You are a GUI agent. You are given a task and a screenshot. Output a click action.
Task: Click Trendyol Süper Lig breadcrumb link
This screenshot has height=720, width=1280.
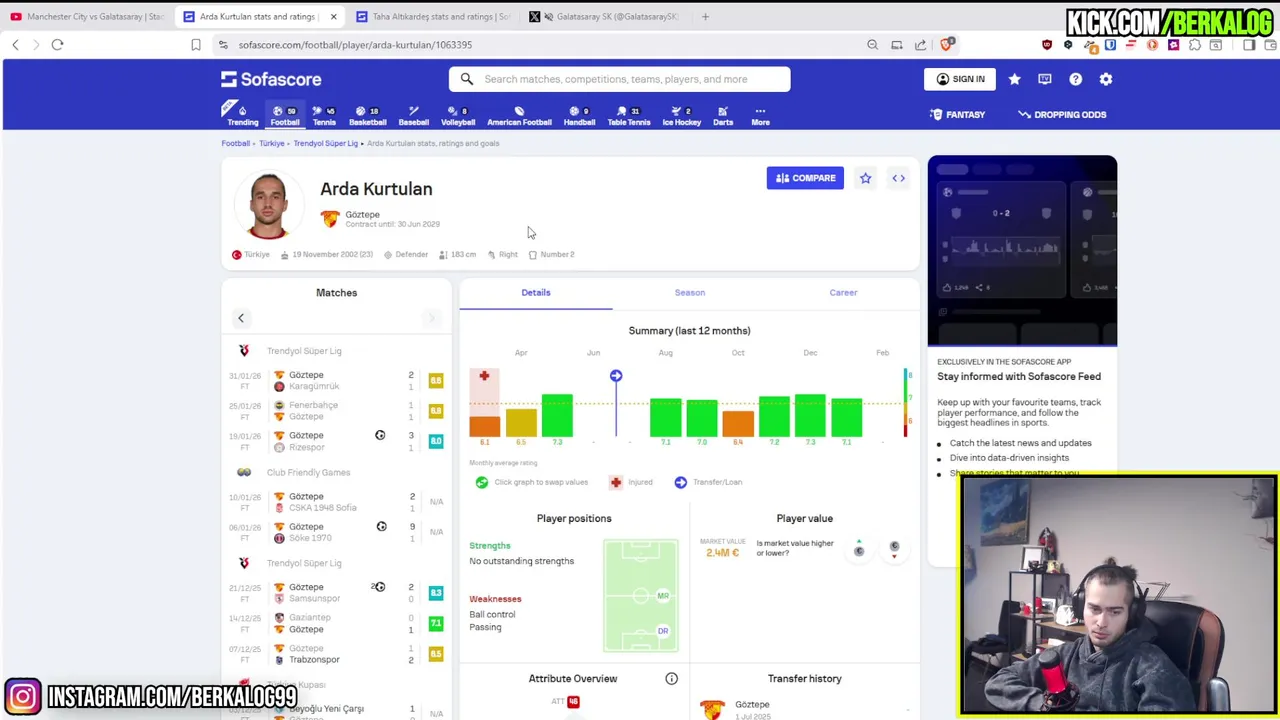325,143
